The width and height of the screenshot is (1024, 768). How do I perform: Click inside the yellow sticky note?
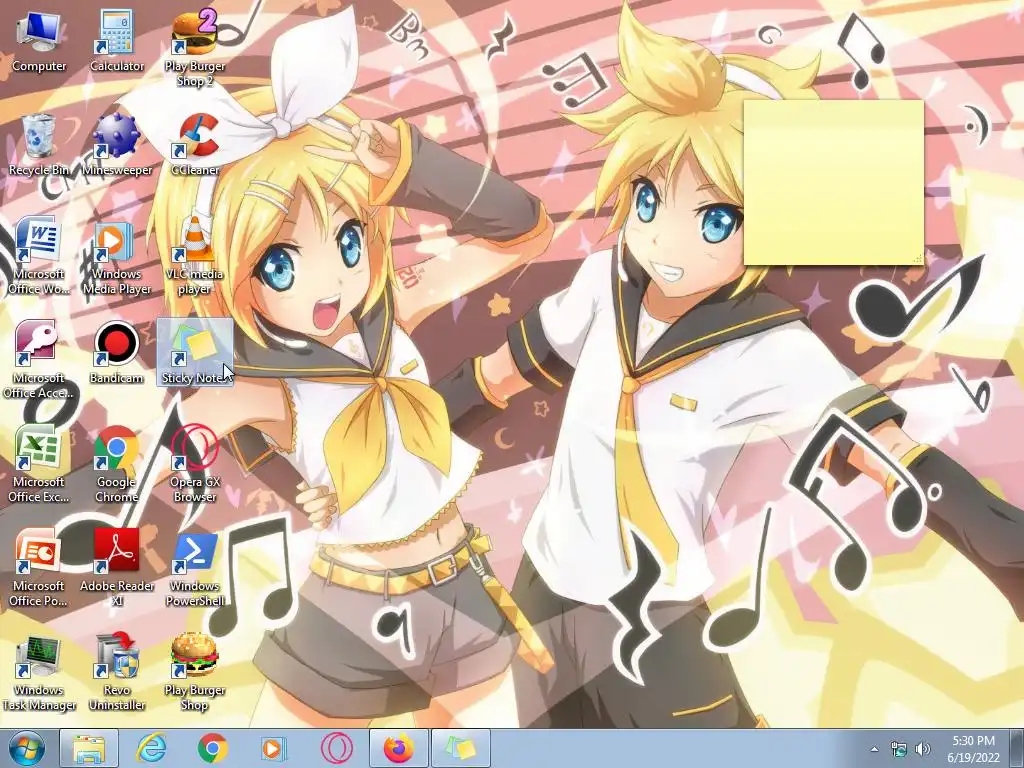pos(834,183)
